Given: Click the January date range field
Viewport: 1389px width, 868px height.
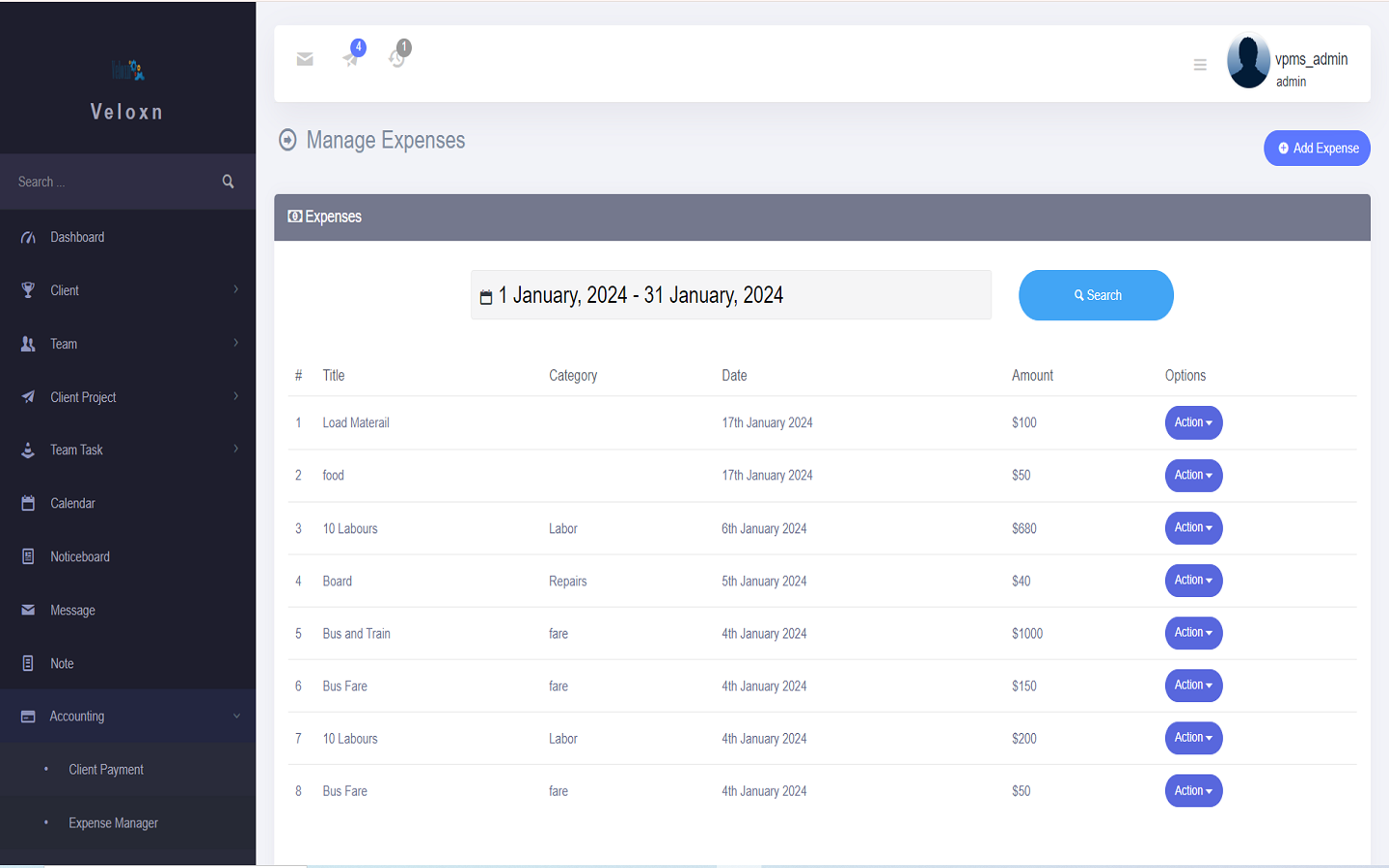Looking at the screenshot, I should click(730, 295).
